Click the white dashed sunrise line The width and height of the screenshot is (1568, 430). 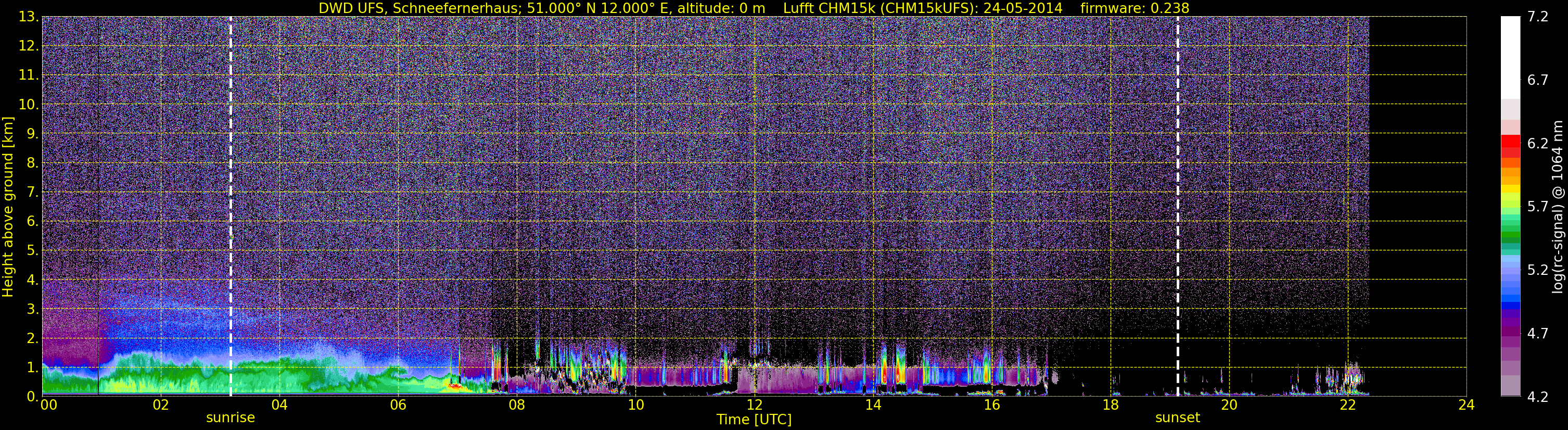click(231, 207)
